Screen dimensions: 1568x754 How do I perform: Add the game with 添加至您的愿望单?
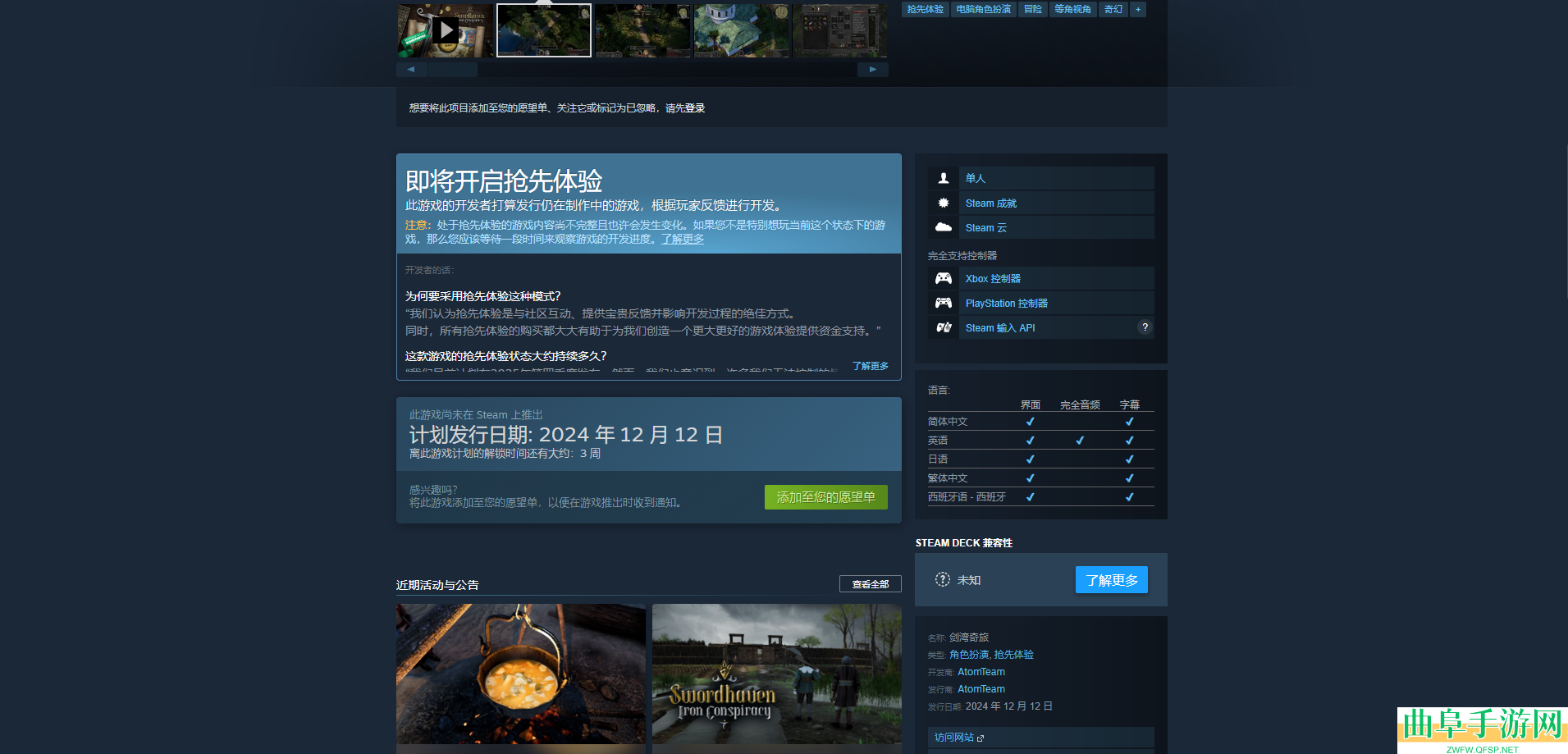[x=826, y=497]
